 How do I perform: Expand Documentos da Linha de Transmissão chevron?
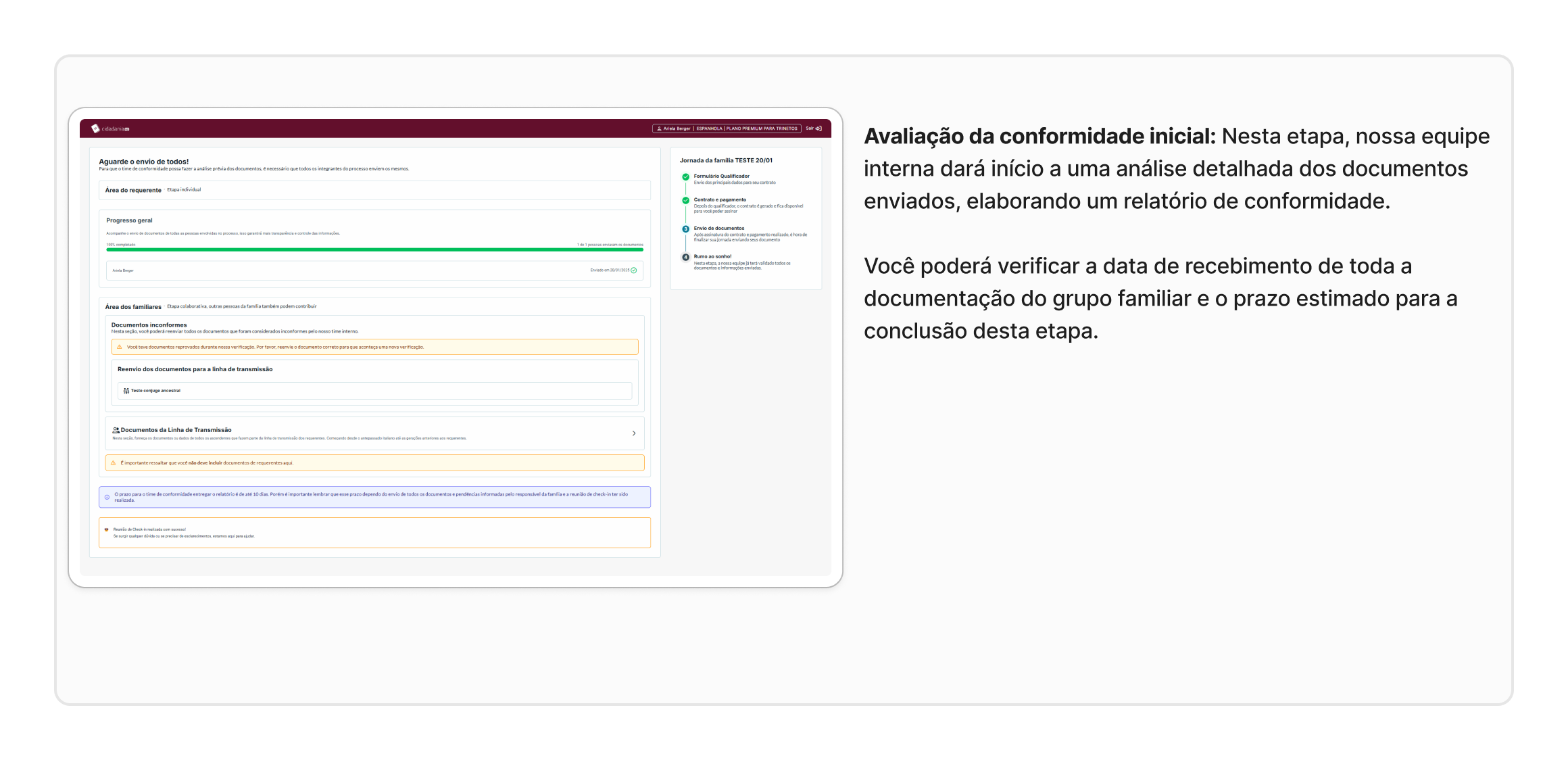(634, 433)
